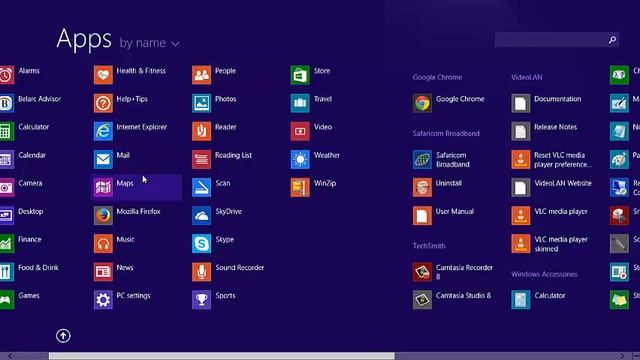This screenshot has width=640, height=360.
Task: Open Reading List app
Action: [x=222, y=159]
